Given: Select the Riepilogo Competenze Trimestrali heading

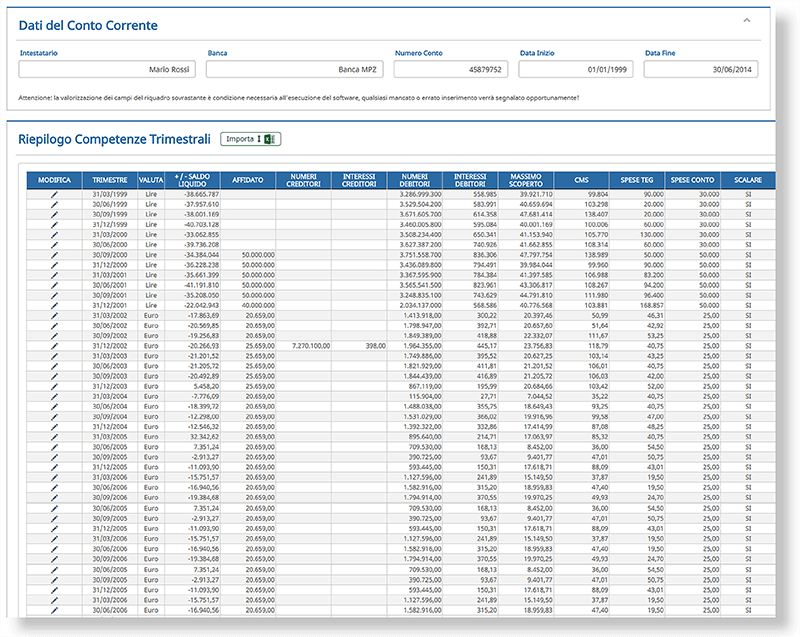Looking at the screenshot, I should (x=114, y=139).
